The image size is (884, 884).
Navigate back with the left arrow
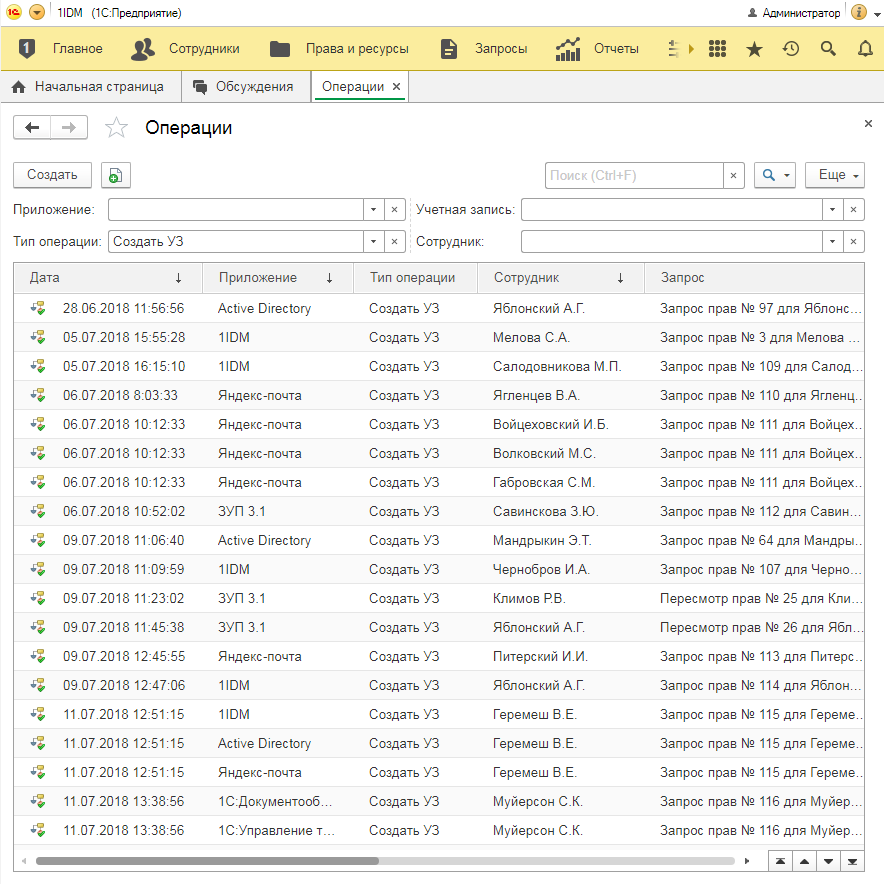click(x=32, y=128)
